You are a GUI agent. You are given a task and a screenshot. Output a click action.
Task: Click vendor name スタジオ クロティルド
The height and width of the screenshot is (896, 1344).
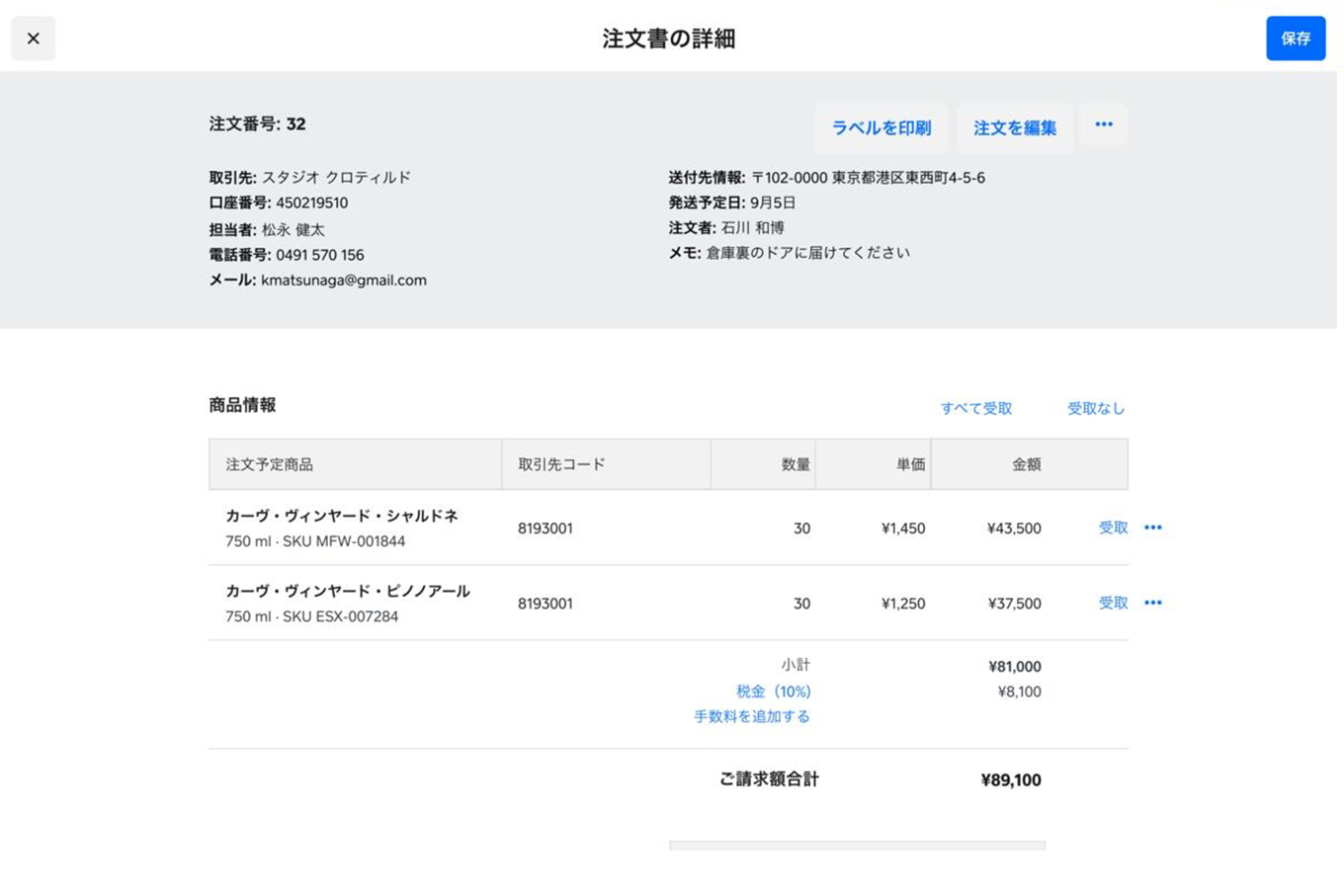click(336, 178)
